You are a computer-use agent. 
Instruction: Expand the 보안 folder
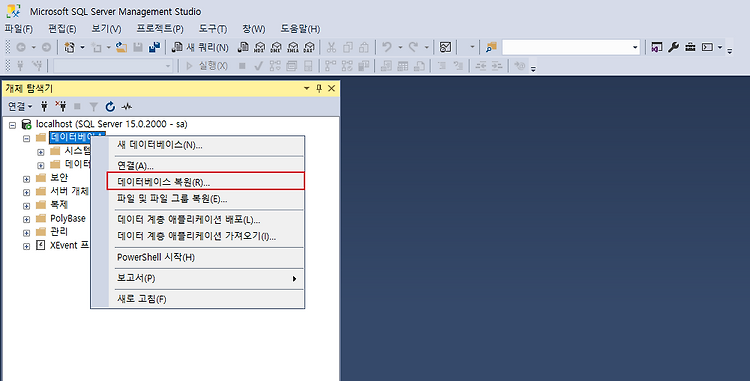coord(27,179)
